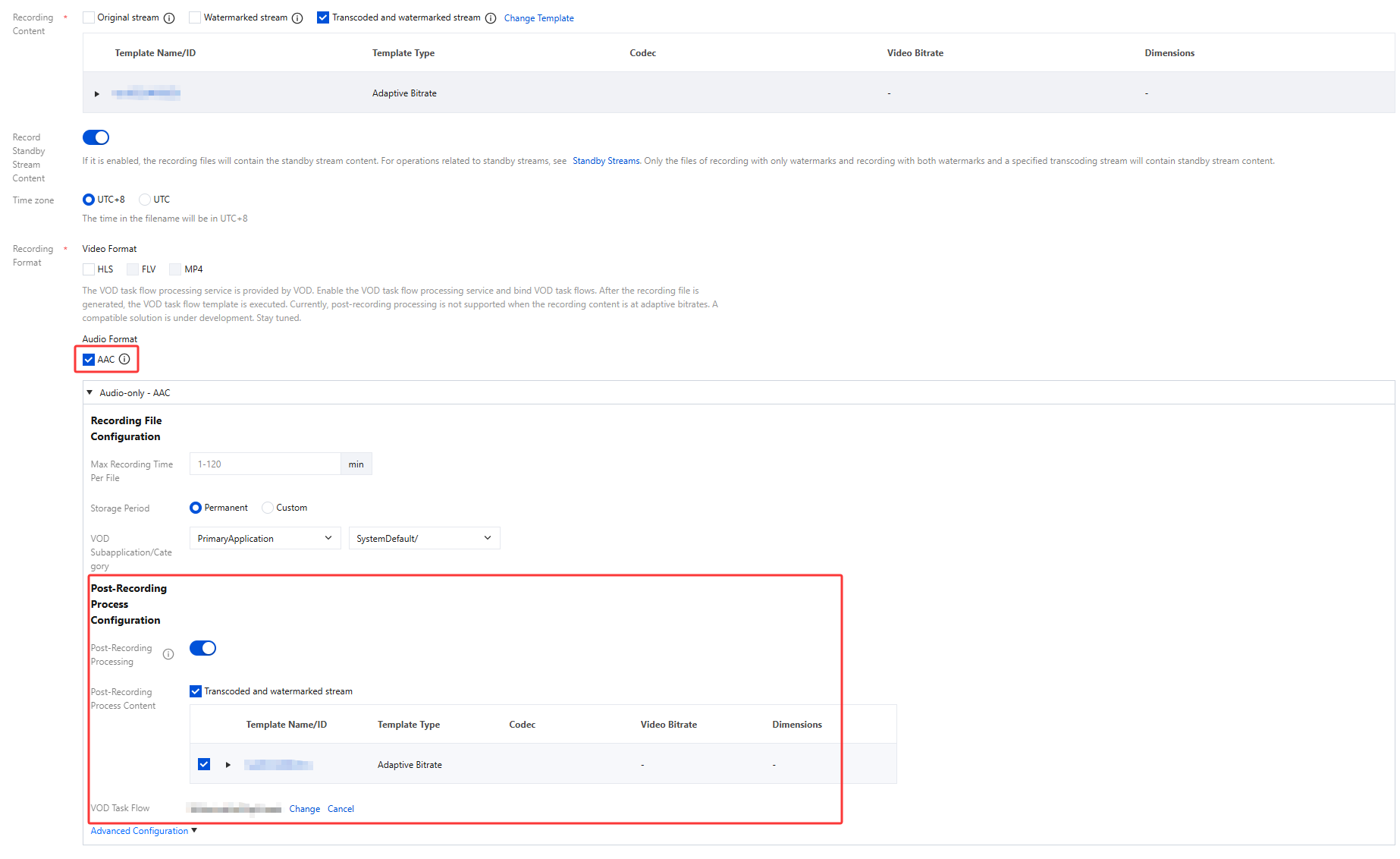Screen dimensions: 1400x859
Task: Enable the Watermarked stream checkbox
Action: click(195, 17)
